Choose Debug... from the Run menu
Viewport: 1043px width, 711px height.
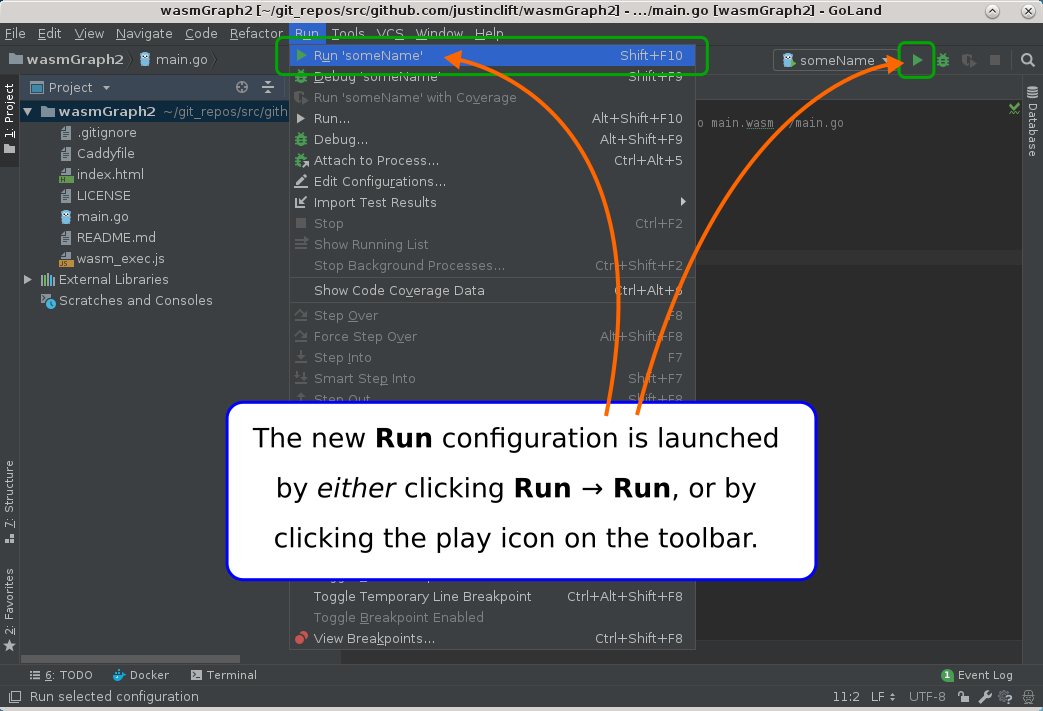[492, 140]
